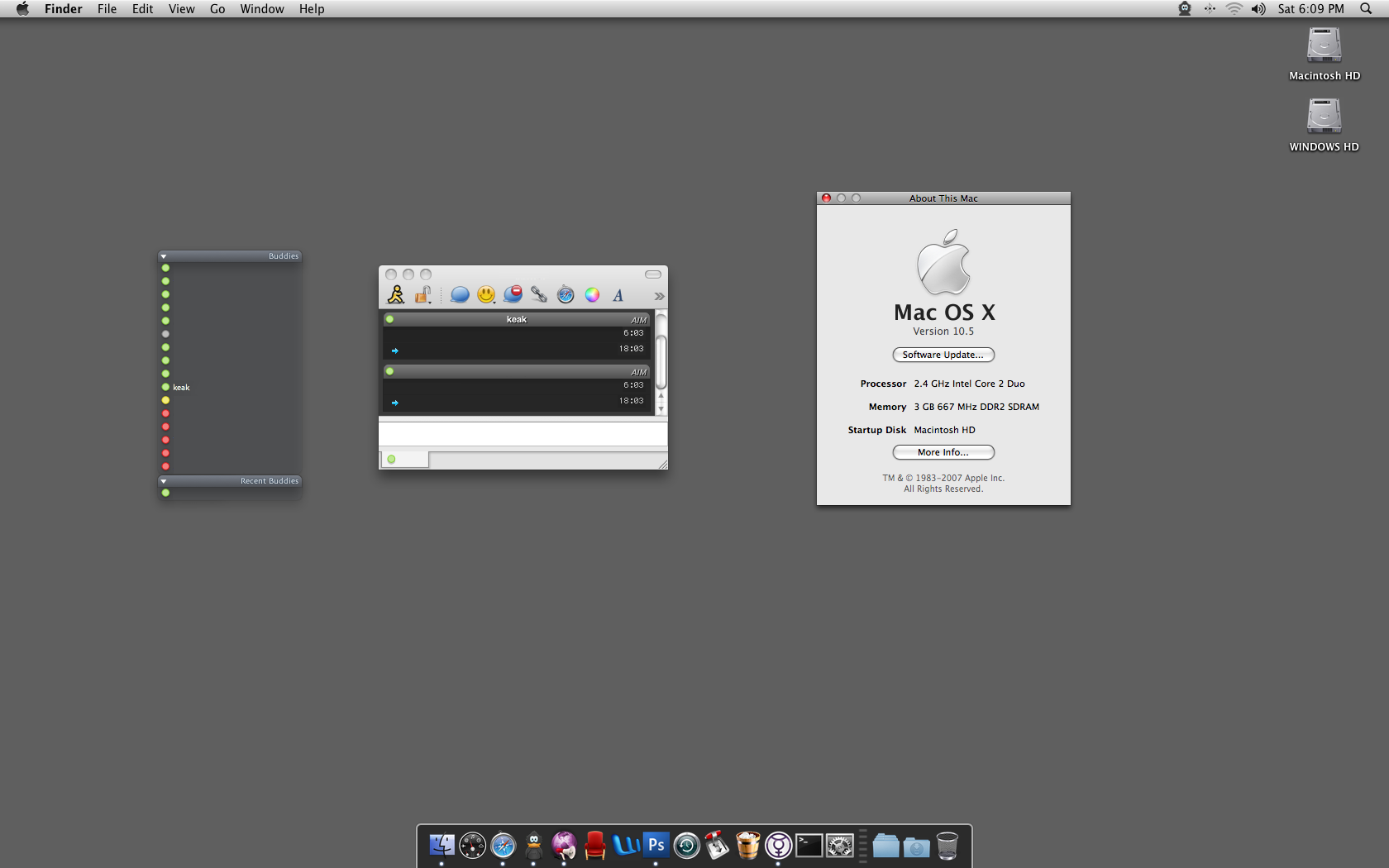Click the Bluetooth status icon in menu bar
Viewport: 1389px width, 868px height.
point(1210,9)
